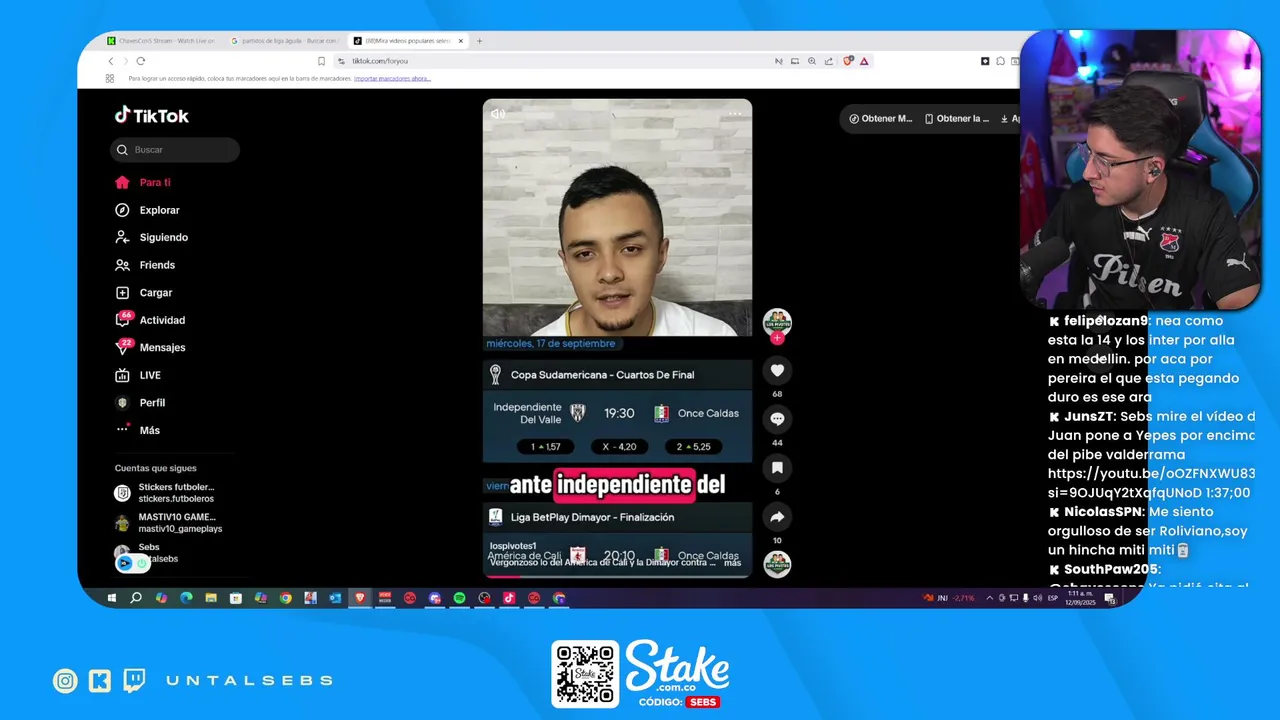Open Windows taskbar search
The height and width of the screenshot is (720, 1280).
(136, 598)
